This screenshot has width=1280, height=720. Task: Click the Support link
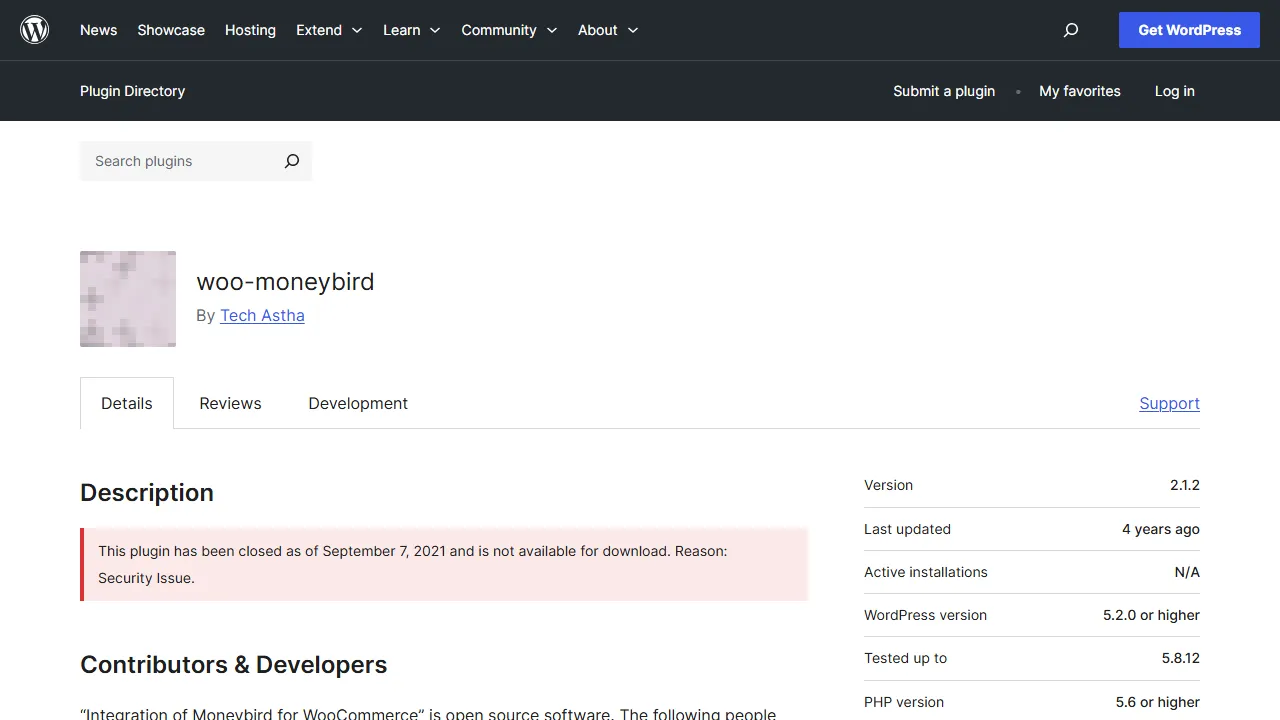click(x=1169, y=403)
